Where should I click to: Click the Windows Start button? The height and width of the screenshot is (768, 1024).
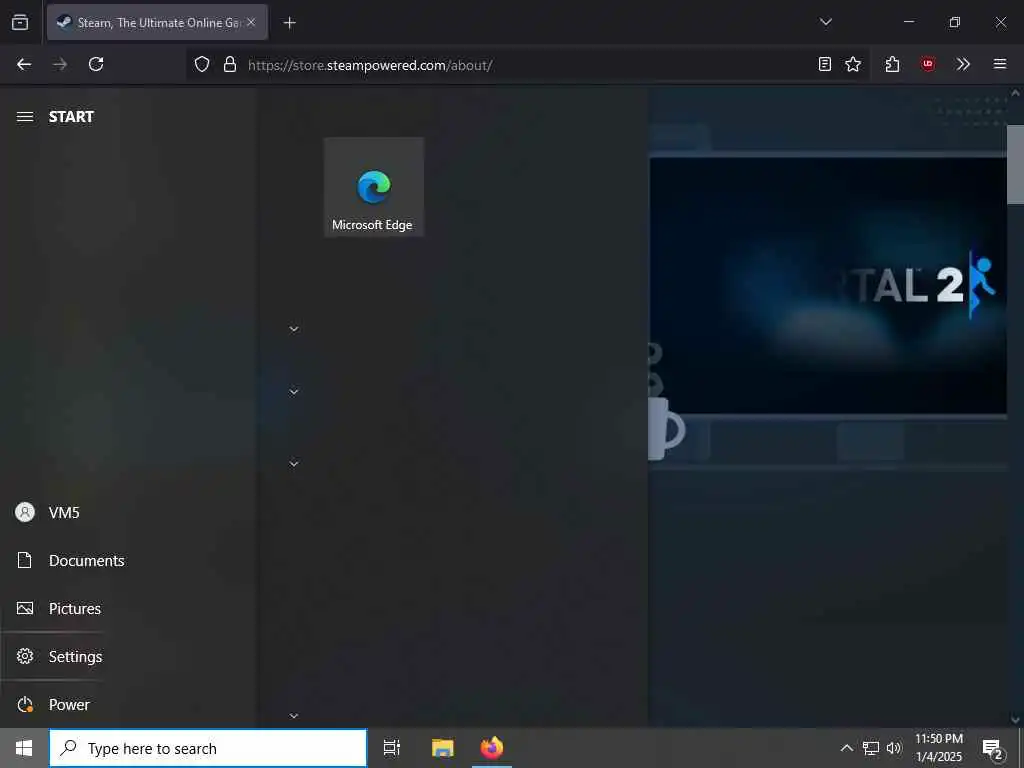(x=24, y=748)
